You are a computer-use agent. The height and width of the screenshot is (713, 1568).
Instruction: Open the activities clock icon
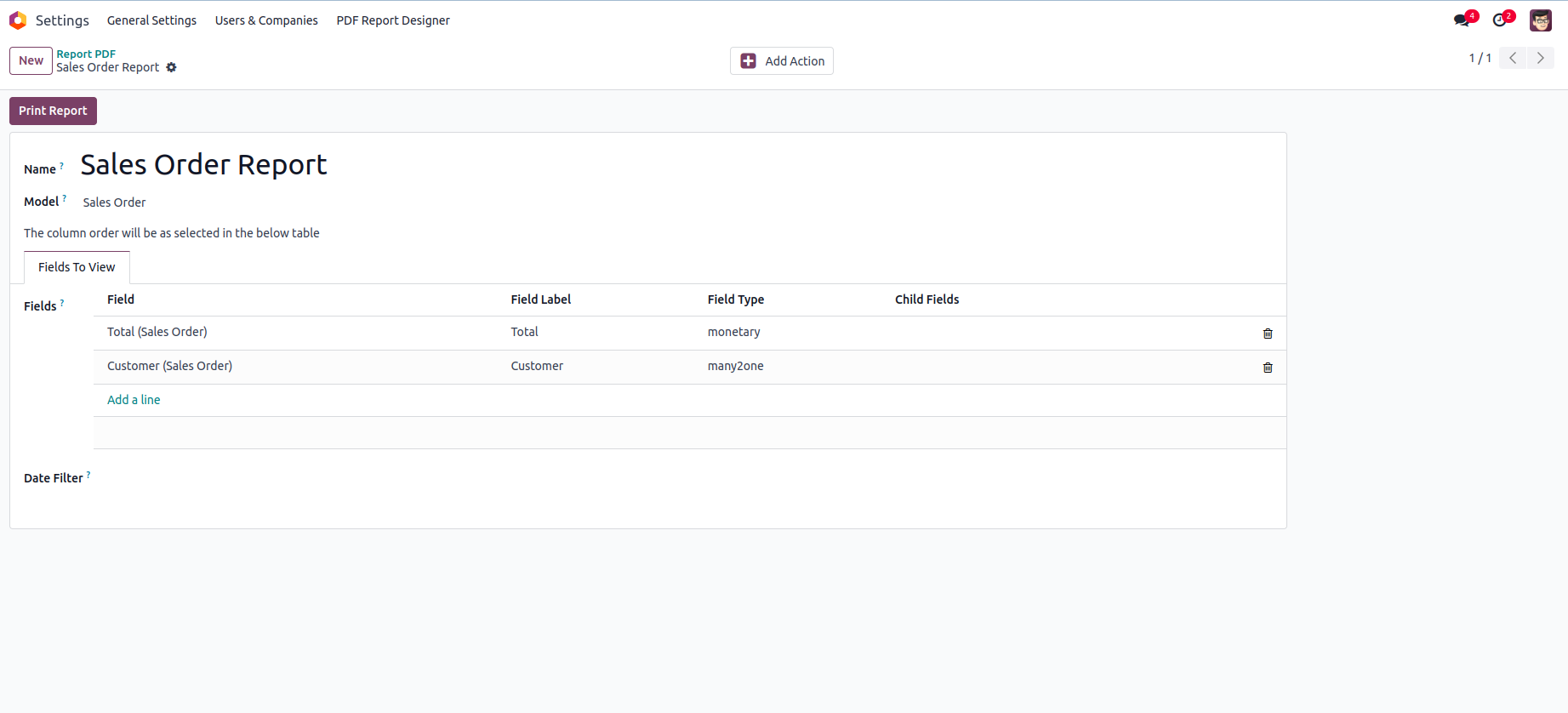(x=1501, y=20)
